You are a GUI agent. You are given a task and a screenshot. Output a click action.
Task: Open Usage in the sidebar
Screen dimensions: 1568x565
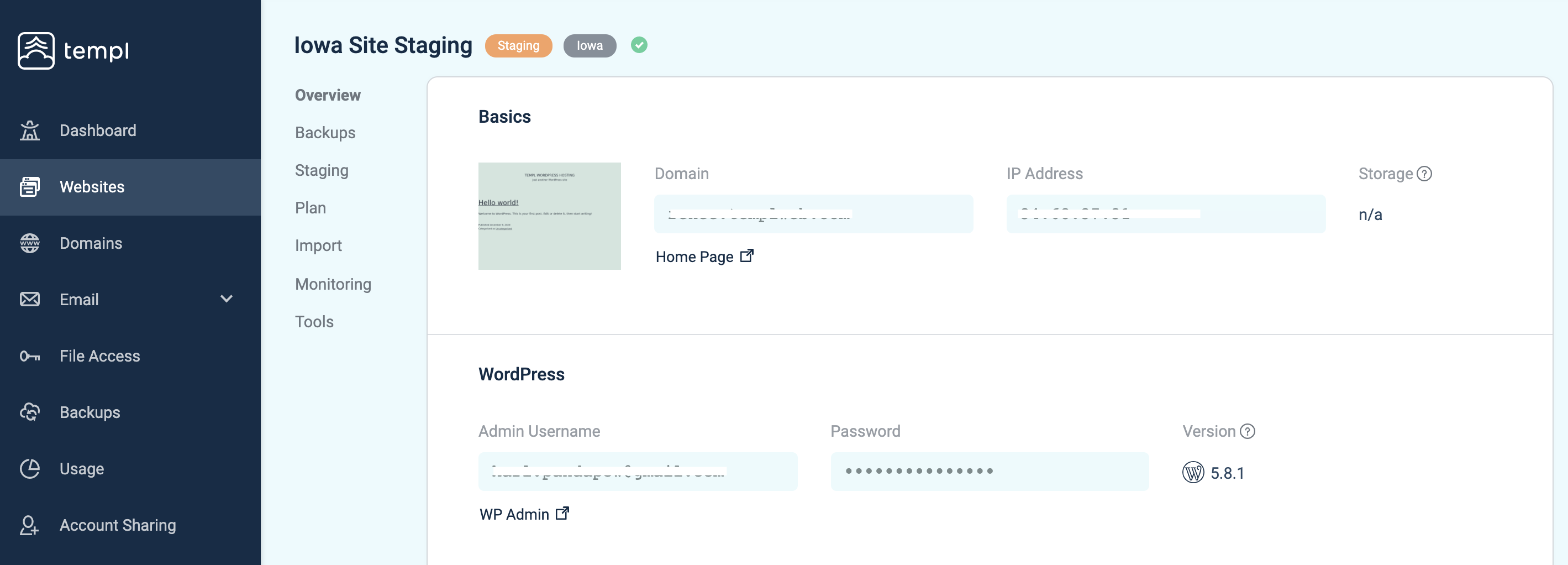[130, 469]
